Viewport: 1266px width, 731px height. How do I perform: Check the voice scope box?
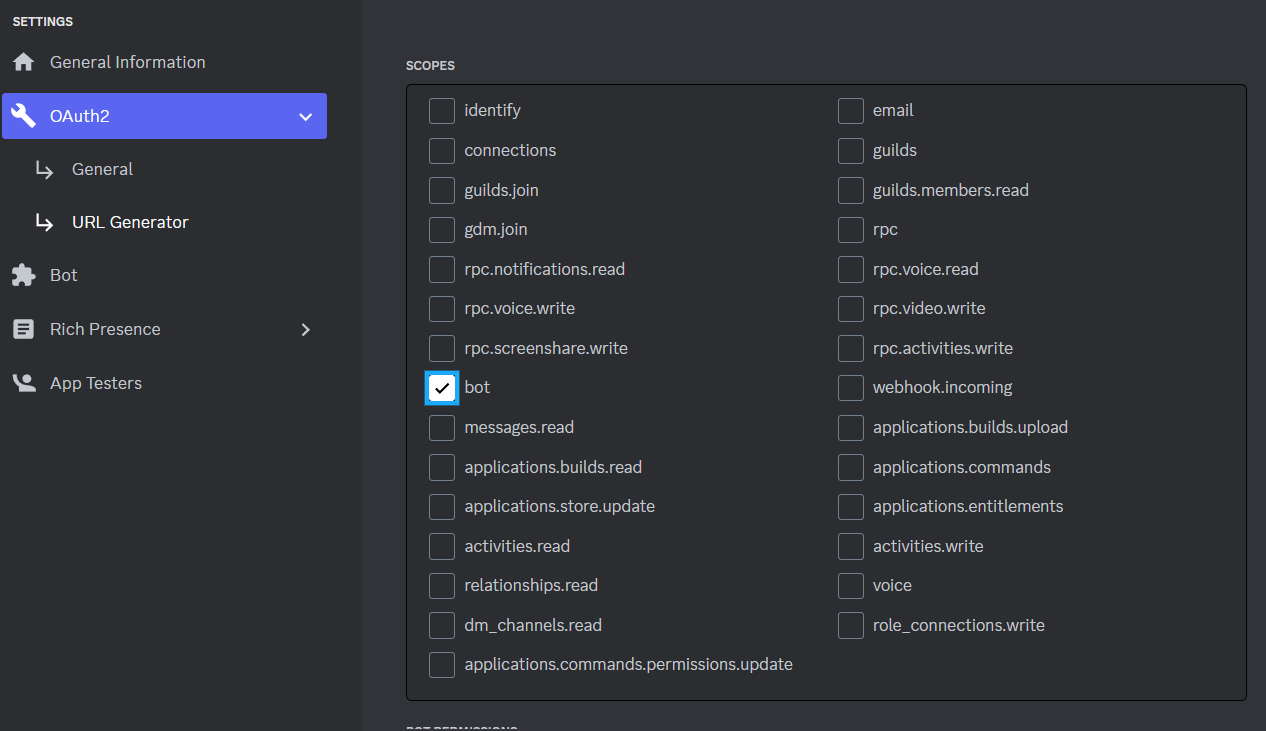851,586
